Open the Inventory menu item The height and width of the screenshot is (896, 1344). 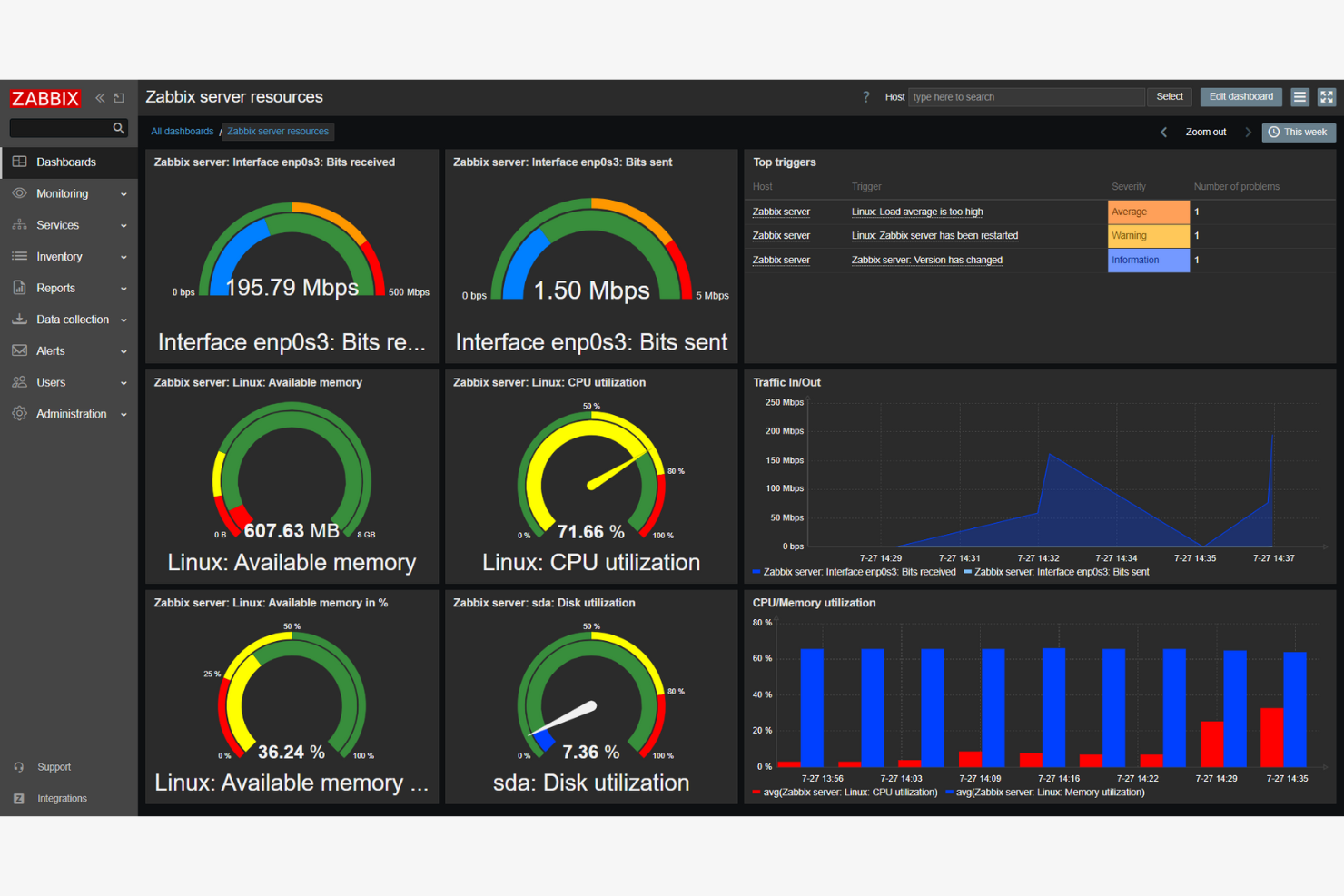pos(69,256)
